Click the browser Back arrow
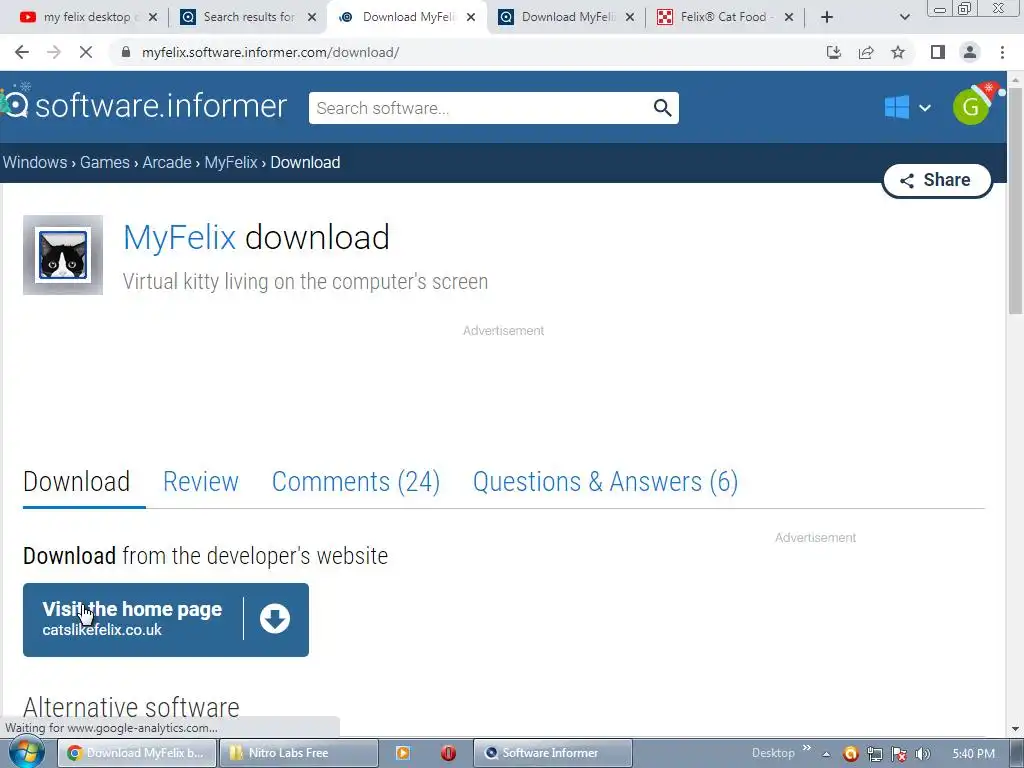Viewport: 1024px width, 768px height. coord(22,52)
